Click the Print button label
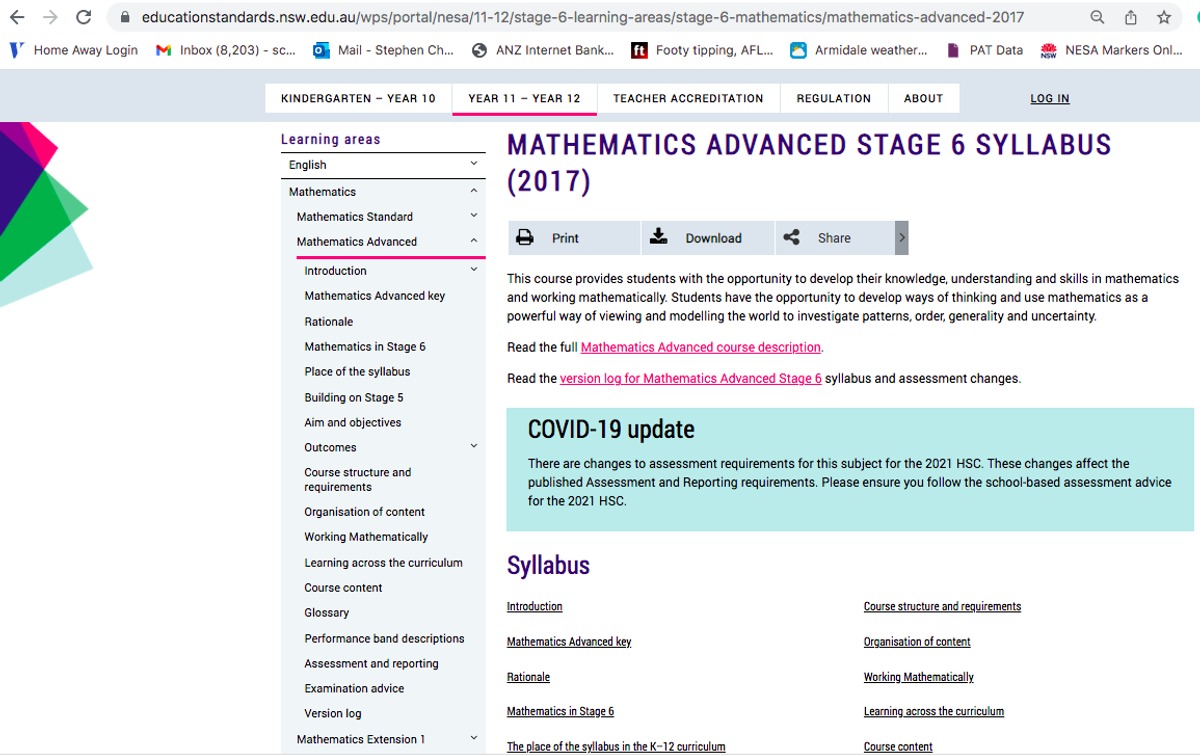The image size is (1200, 755). [x=565, y=238]
